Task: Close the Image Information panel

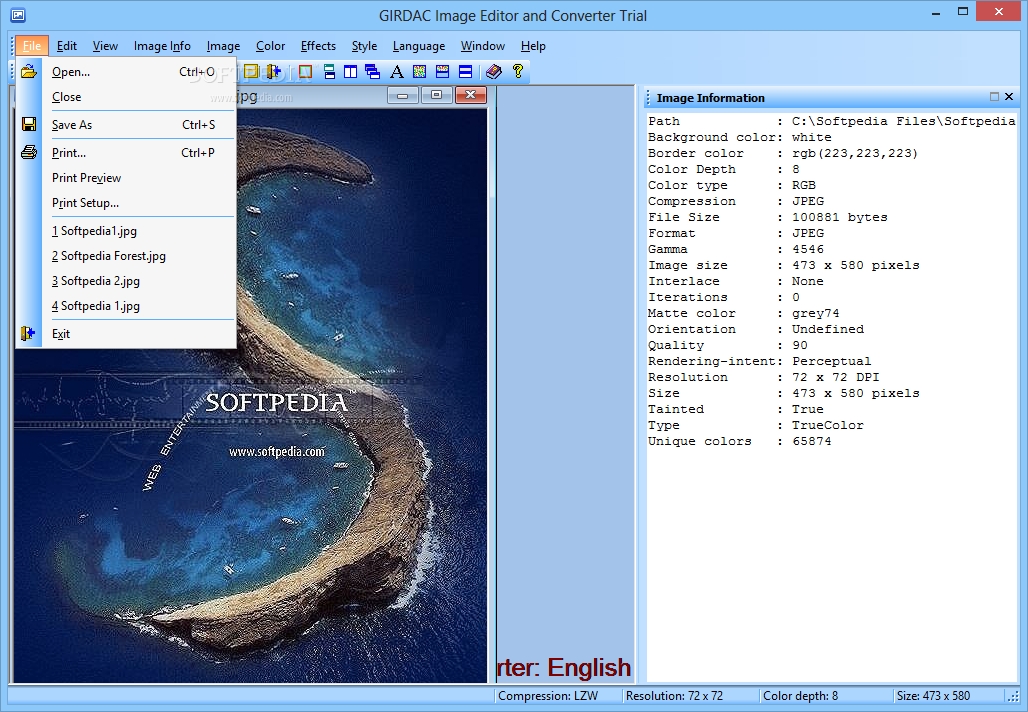Action: click(x=1009, y=96)
